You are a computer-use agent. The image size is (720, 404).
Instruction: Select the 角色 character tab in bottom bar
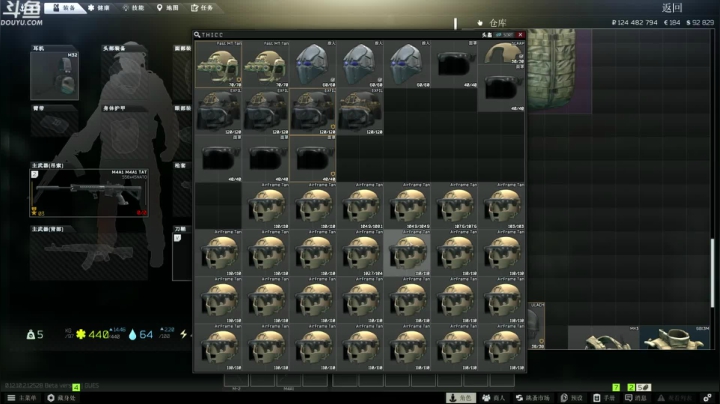pyautogui.click(x=461, y=398)
